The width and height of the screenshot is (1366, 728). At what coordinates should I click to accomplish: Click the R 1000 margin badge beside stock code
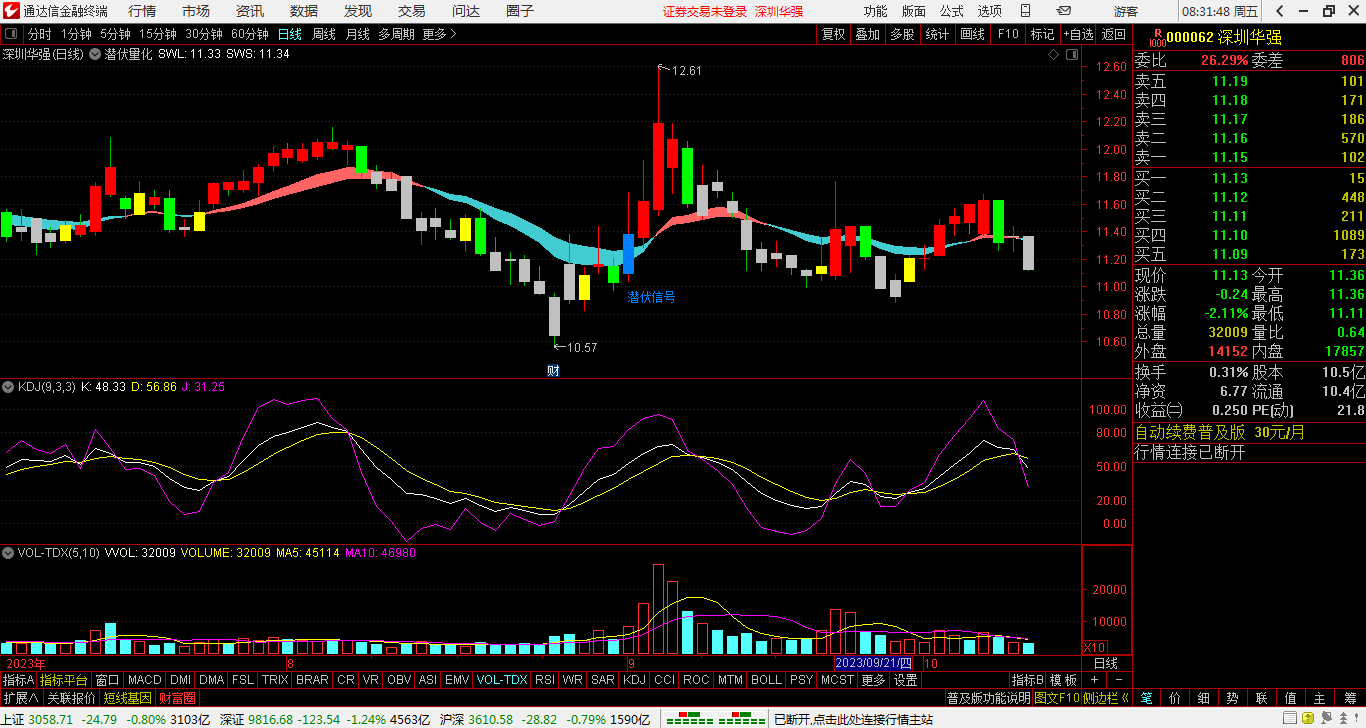(x=1157, y=38)
